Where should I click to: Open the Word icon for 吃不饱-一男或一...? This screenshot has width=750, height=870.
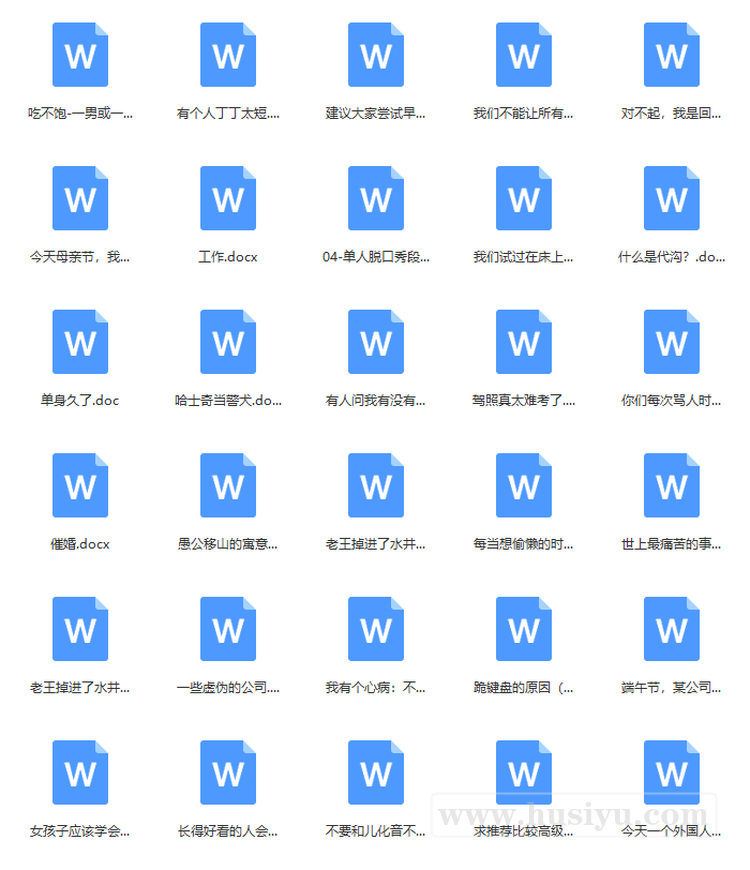[80, 54]
